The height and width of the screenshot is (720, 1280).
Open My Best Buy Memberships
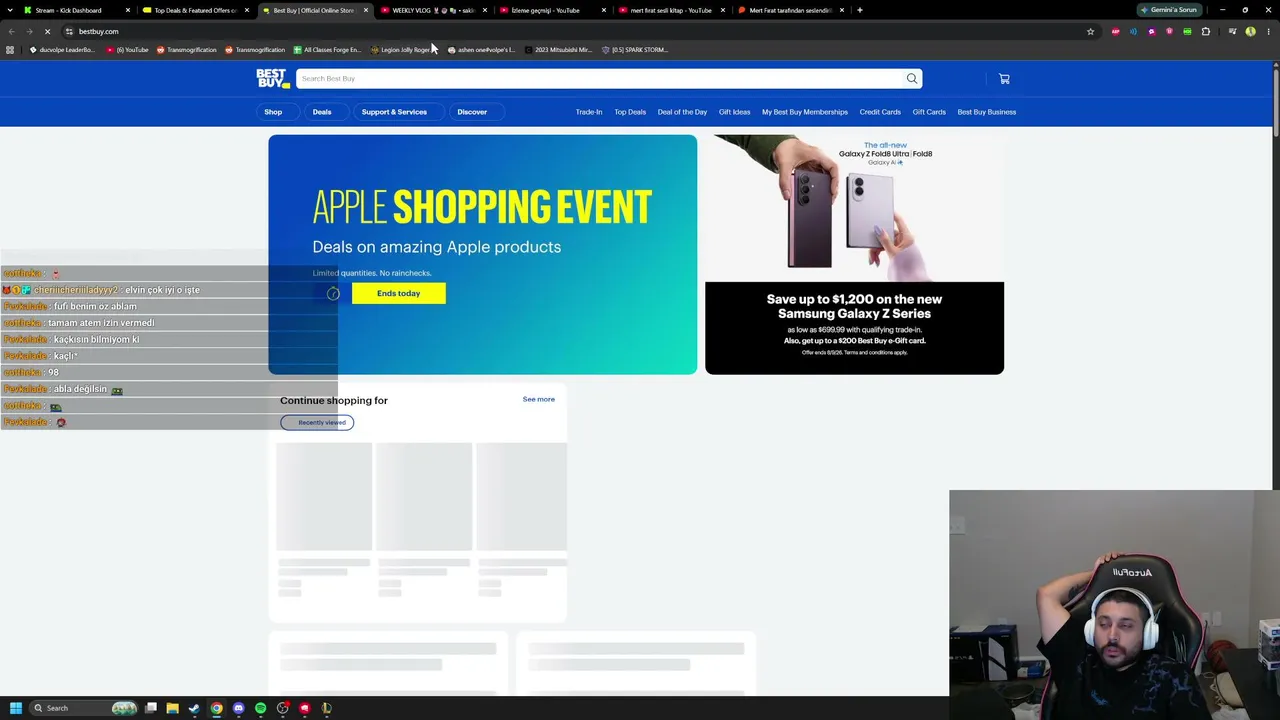805,112
